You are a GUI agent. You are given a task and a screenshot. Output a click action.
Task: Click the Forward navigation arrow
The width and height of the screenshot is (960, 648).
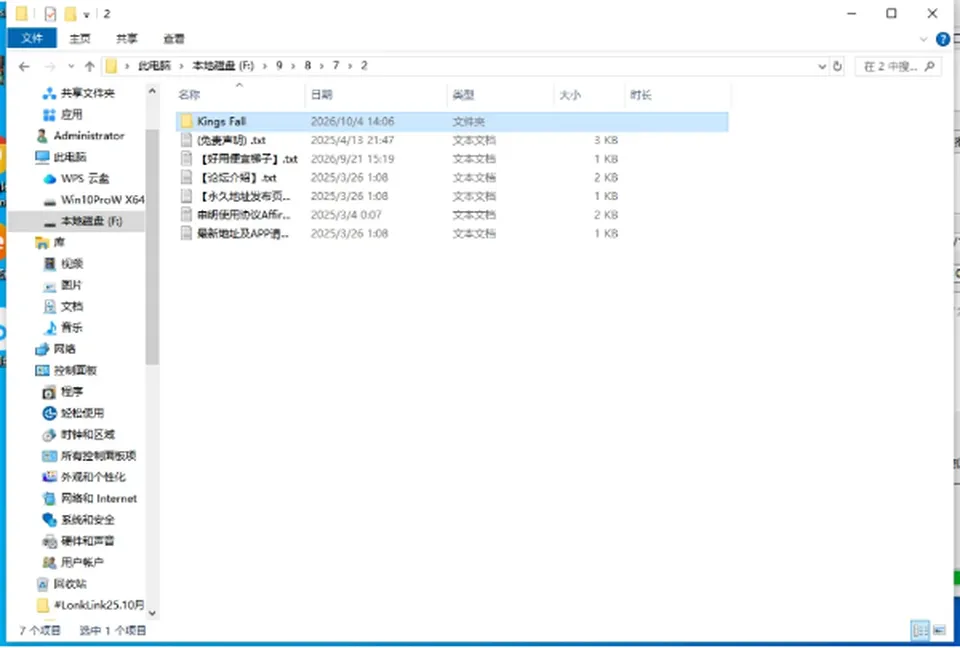click(50, 66)
